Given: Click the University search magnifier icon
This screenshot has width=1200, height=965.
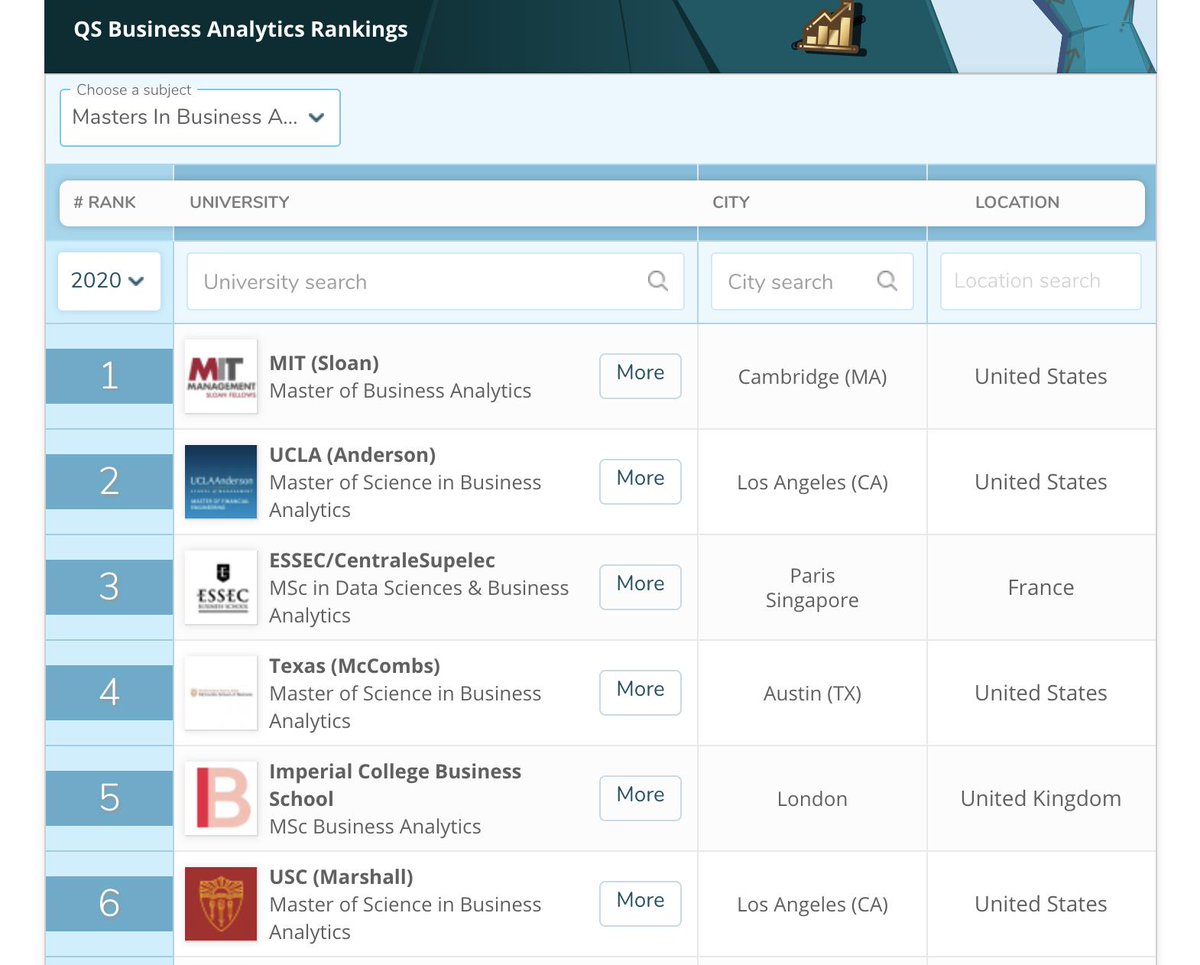Looking at the screenshot, I should tap(657, 281).
